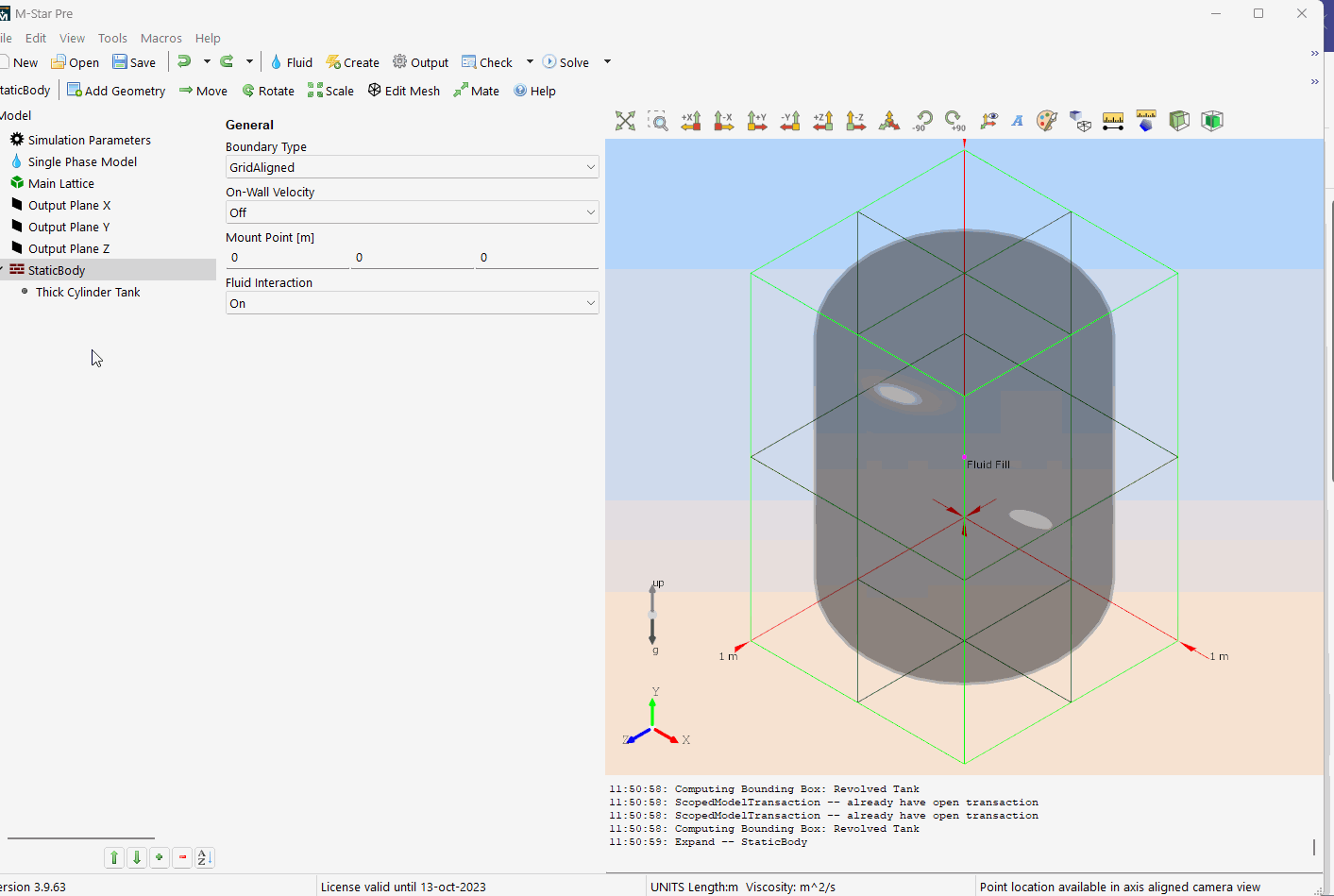Click the Create toolbar button
The image size is (1334, 896).
(352, 62)
